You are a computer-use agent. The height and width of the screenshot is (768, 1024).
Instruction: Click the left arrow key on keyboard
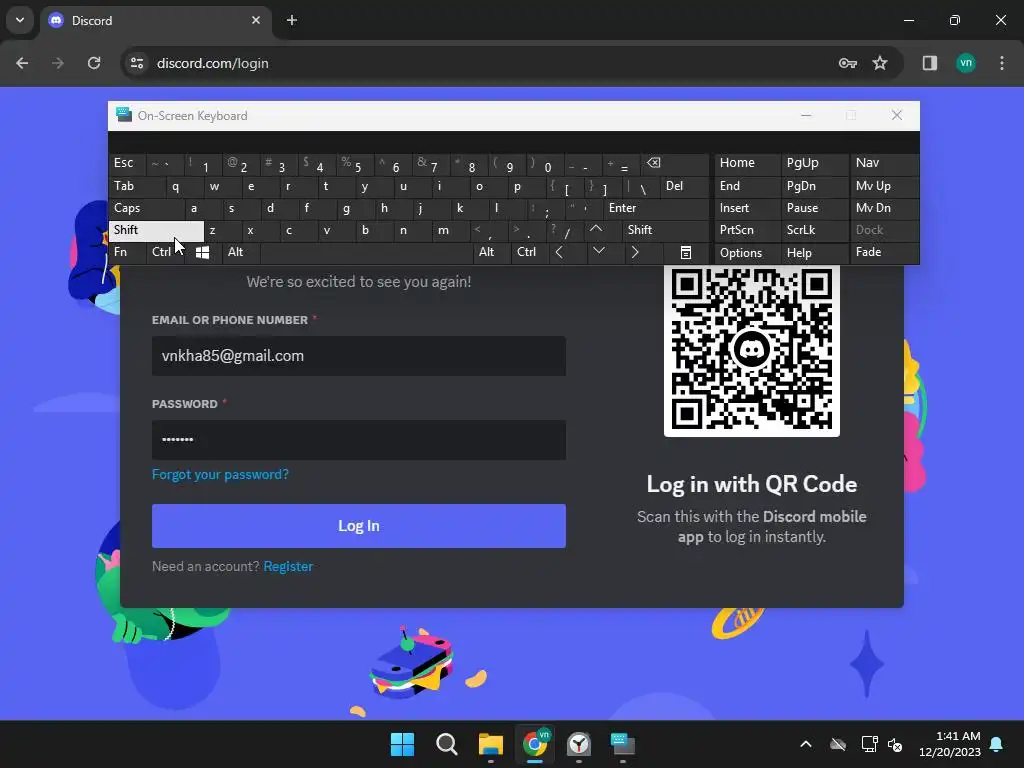pos(559,252)
